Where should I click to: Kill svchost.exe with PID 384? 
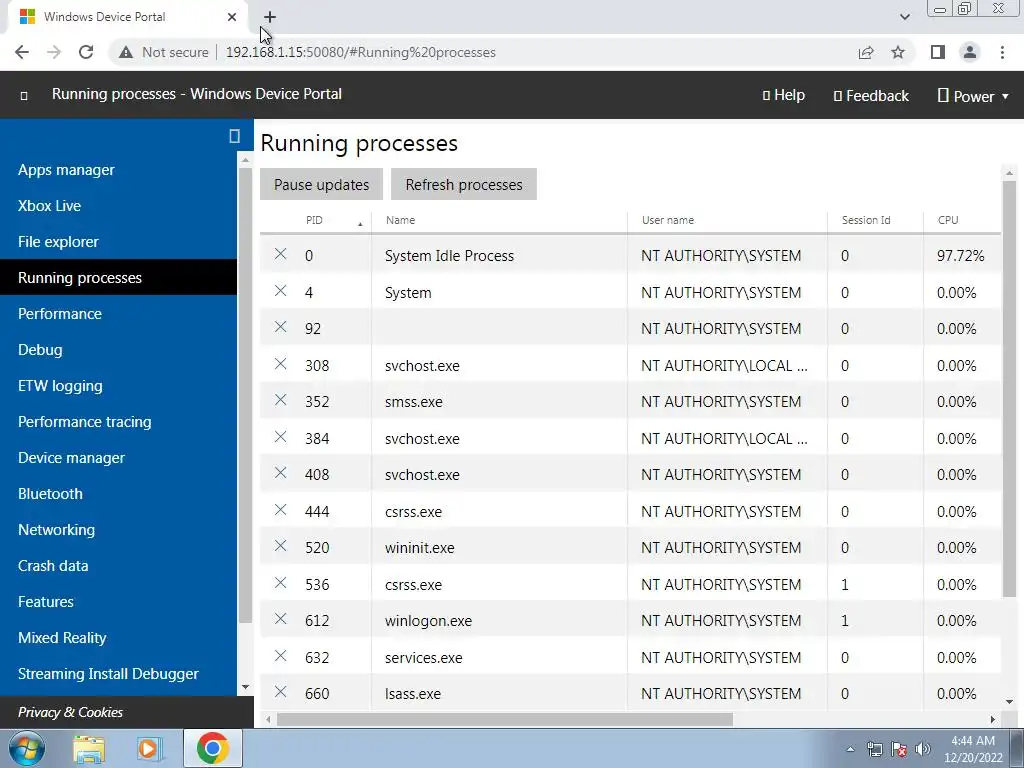280,436
